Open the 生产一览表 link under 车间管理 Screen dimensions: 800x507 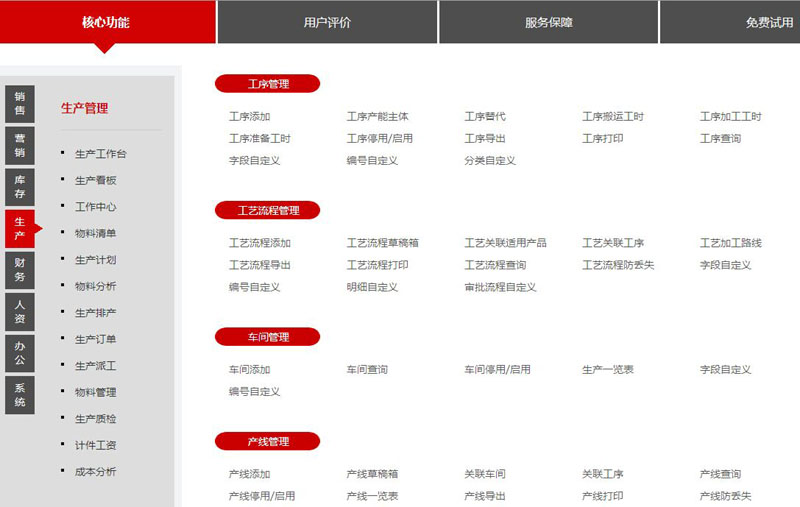(607, 370)
